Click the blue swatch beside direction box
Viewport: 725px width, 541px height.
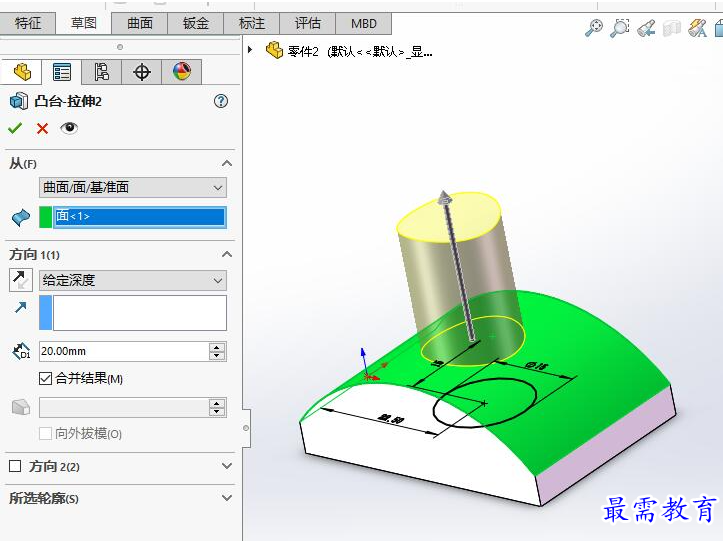[x=46, y=313]
